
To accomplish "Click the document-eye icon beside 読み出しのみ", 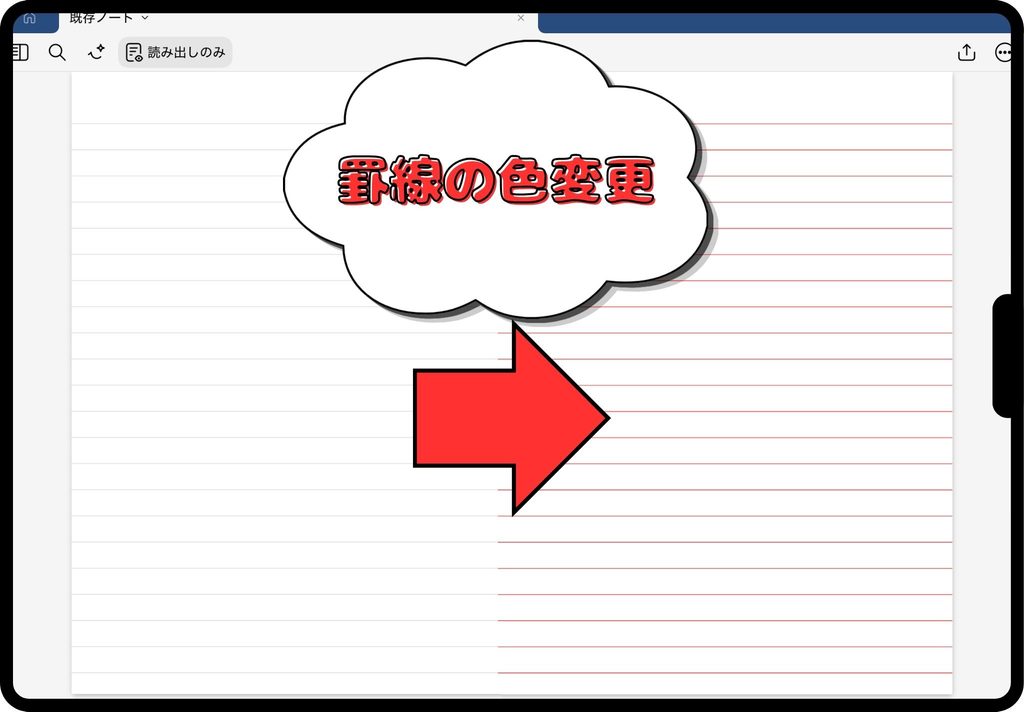I will tap(134, 52).
